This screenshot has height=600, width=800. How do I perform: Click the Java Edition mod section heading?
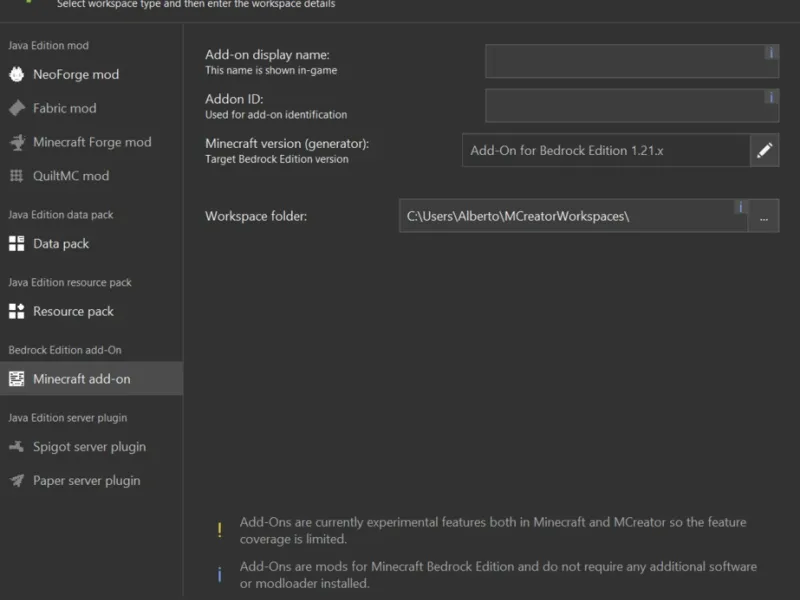click(x=48, y=45)
